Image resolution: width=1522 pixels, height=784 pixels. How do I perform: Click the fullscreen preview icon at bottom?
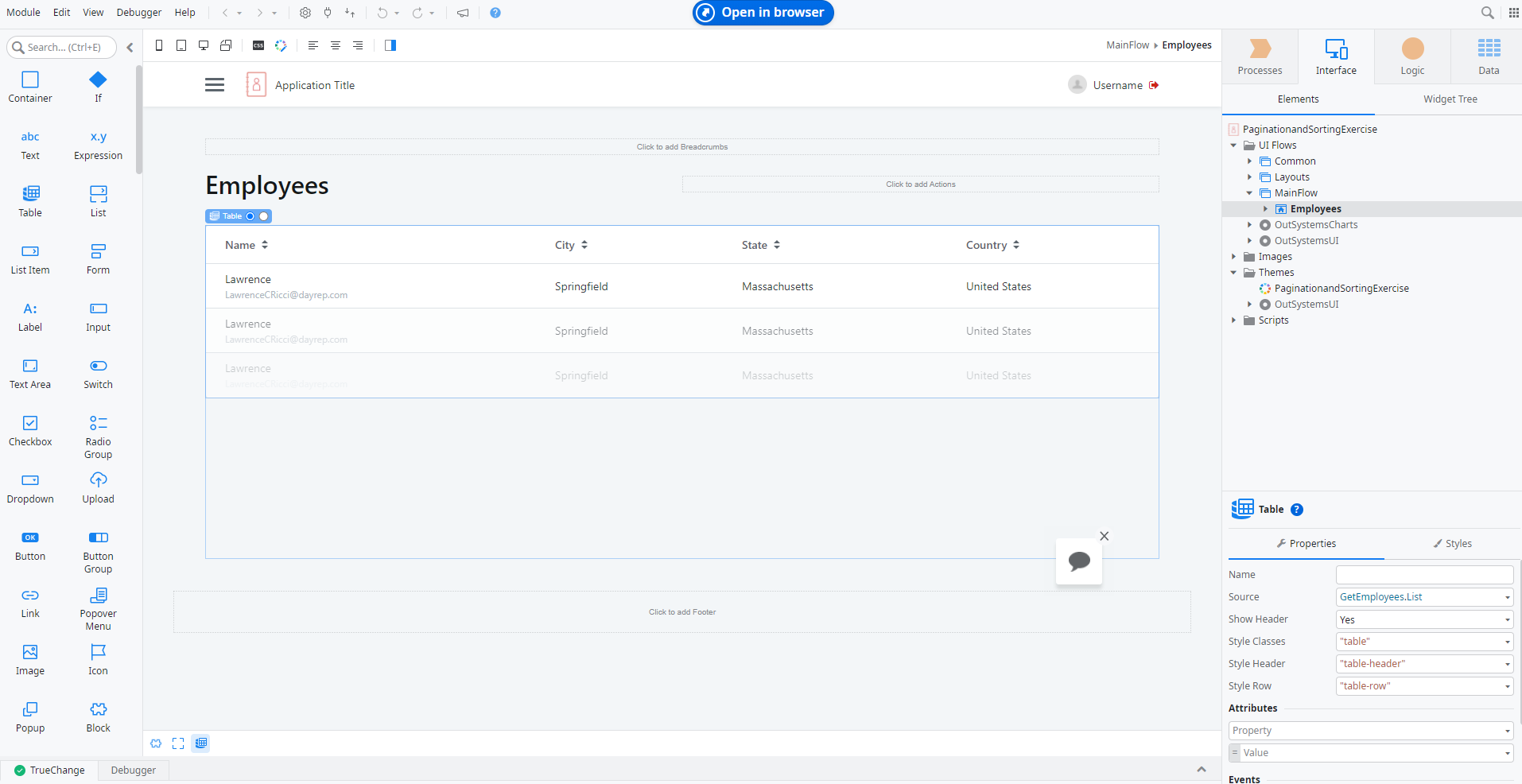(x=178, y=743)
